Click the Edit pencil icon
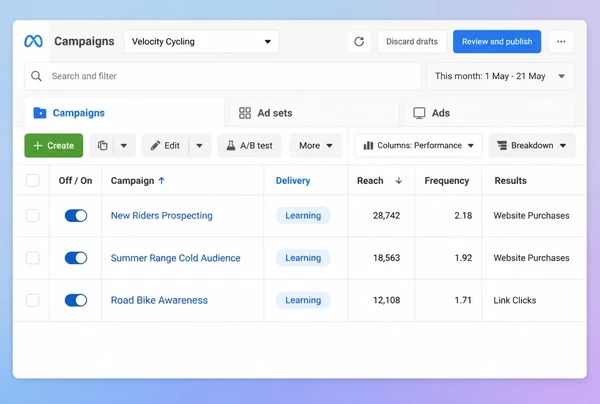This screenshot has width=600, height=404. [x=155, y=145]
